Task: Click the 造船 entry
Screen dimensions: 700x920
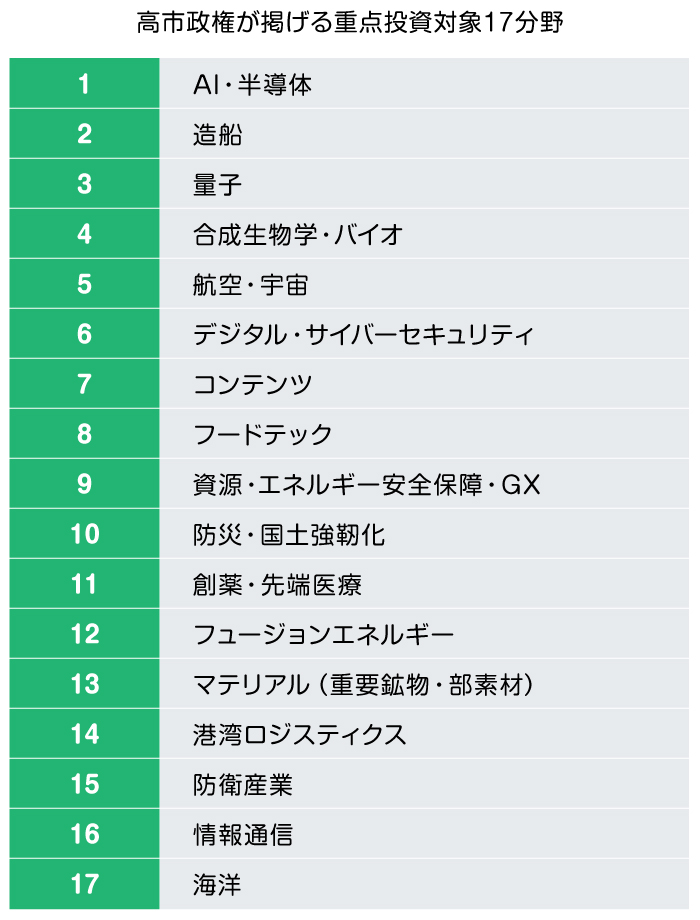Action: pyautogui.click(x=217, y=135)
